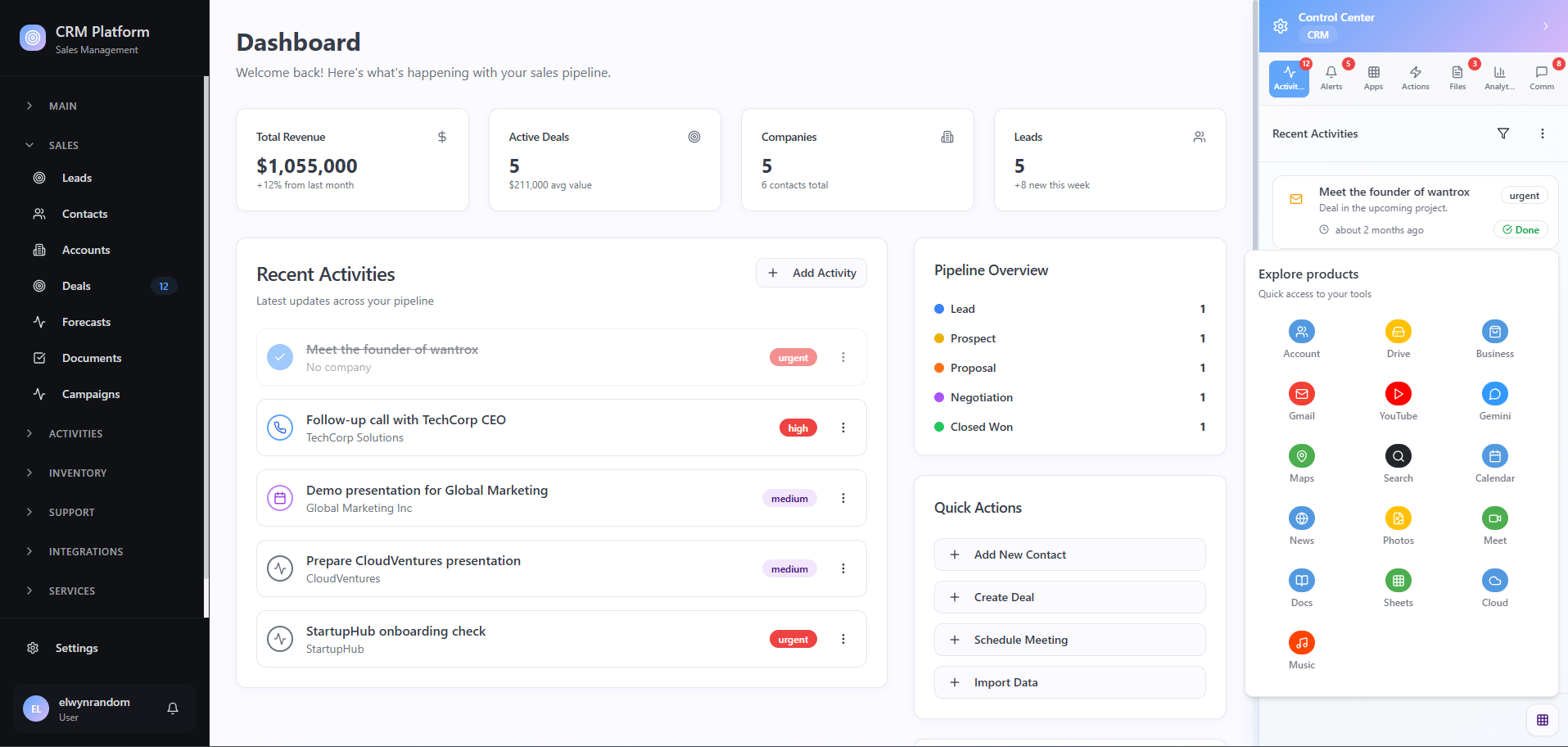1568x747 pixels.
Task: Mark the wantrox founder meeting as Done
Action: click(1521, 229)
